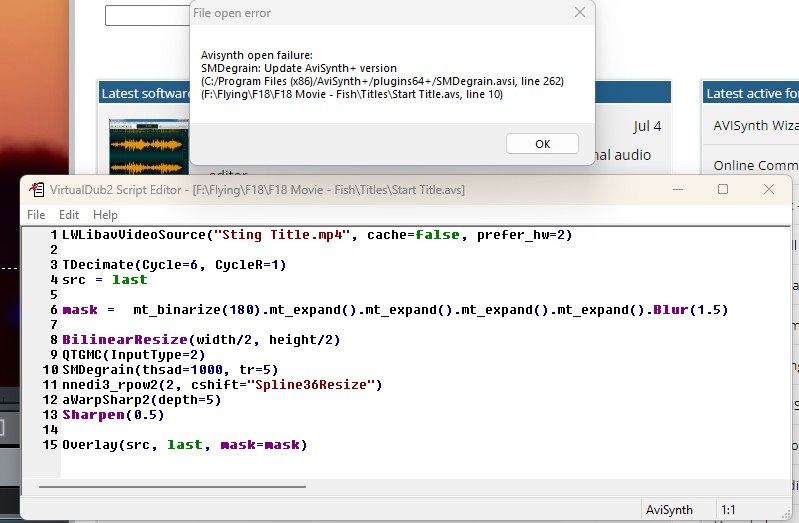Viewport: 799px width, 523px height.
Task: Click the search input field on the web page
Action: pyautogui.click(x=147, y=15)
